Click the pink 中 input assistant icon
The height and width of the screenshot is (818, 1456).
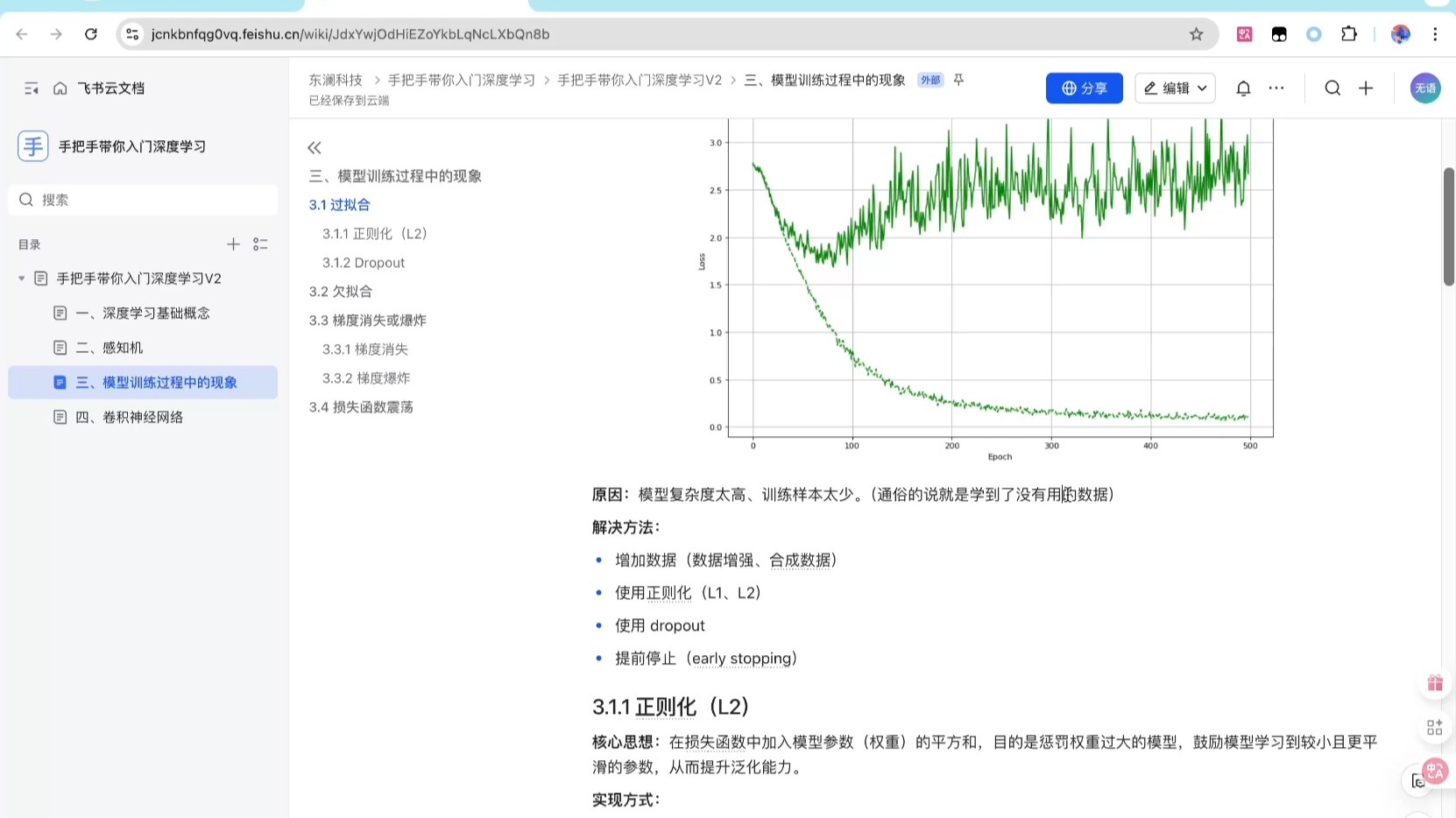click(1435, 771)
